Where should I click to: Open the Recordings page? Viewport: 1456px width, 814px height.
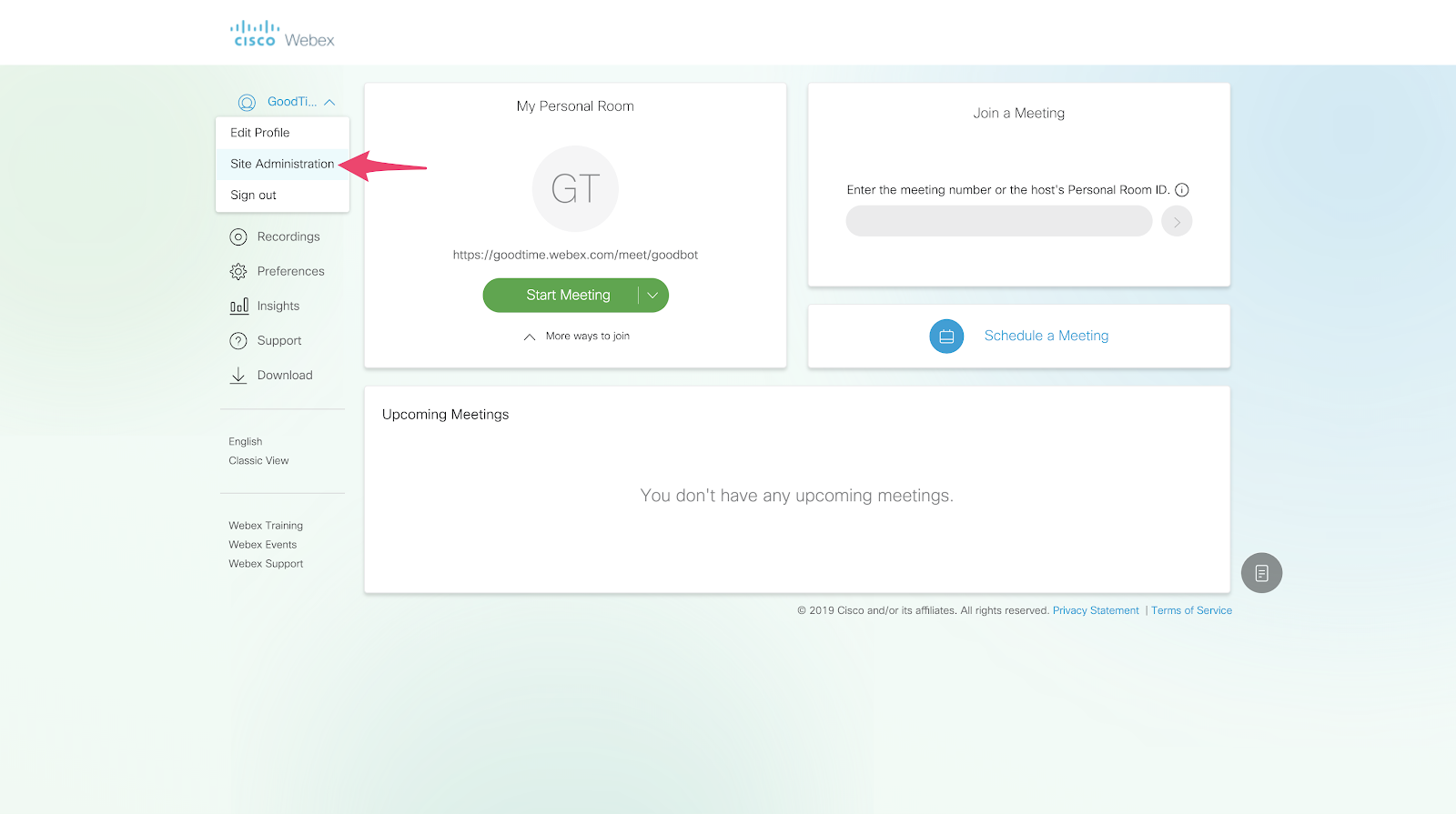(x=288, y=236)
